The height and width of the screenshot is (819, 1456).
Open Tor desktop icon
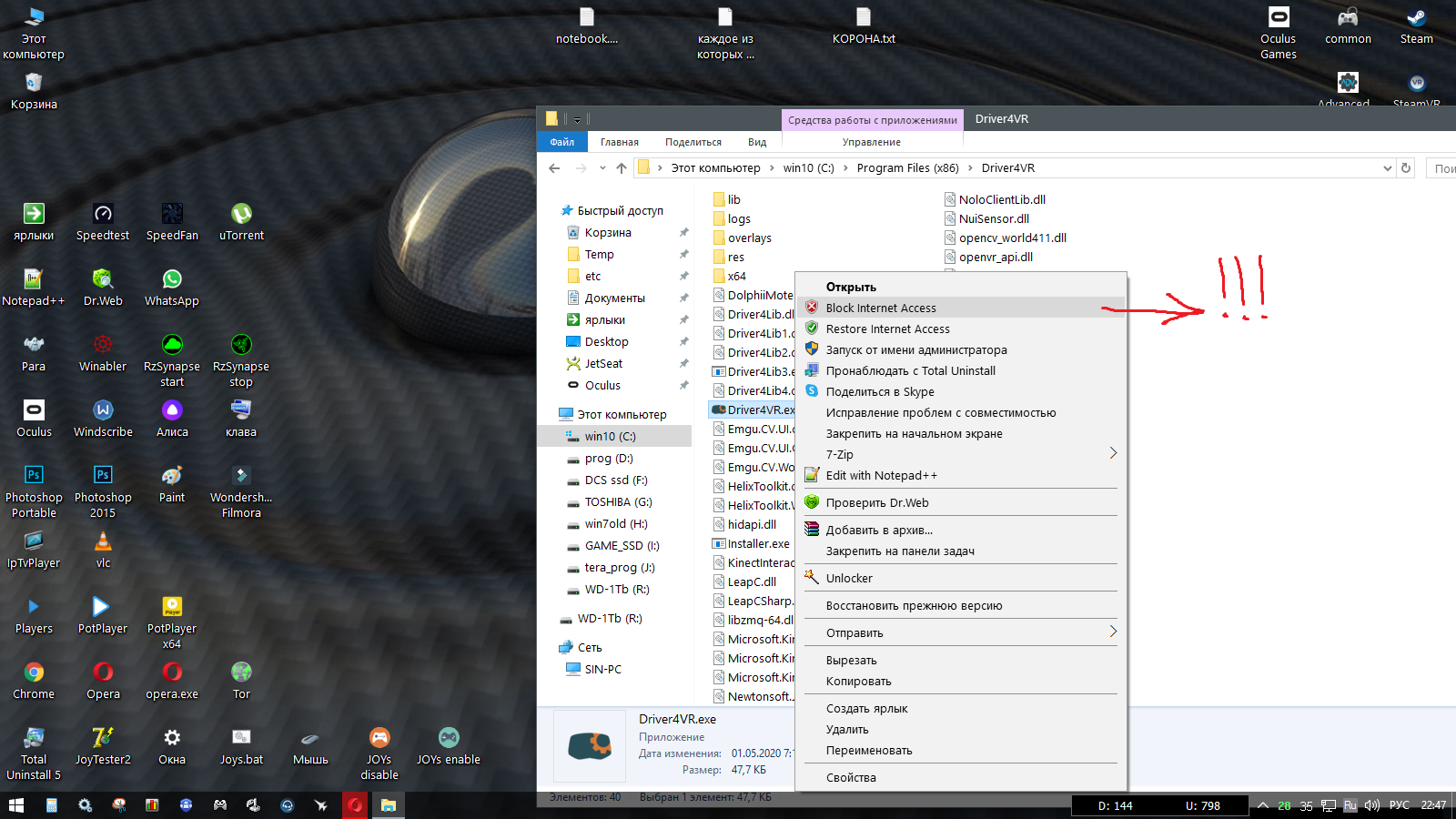(241, 682)
